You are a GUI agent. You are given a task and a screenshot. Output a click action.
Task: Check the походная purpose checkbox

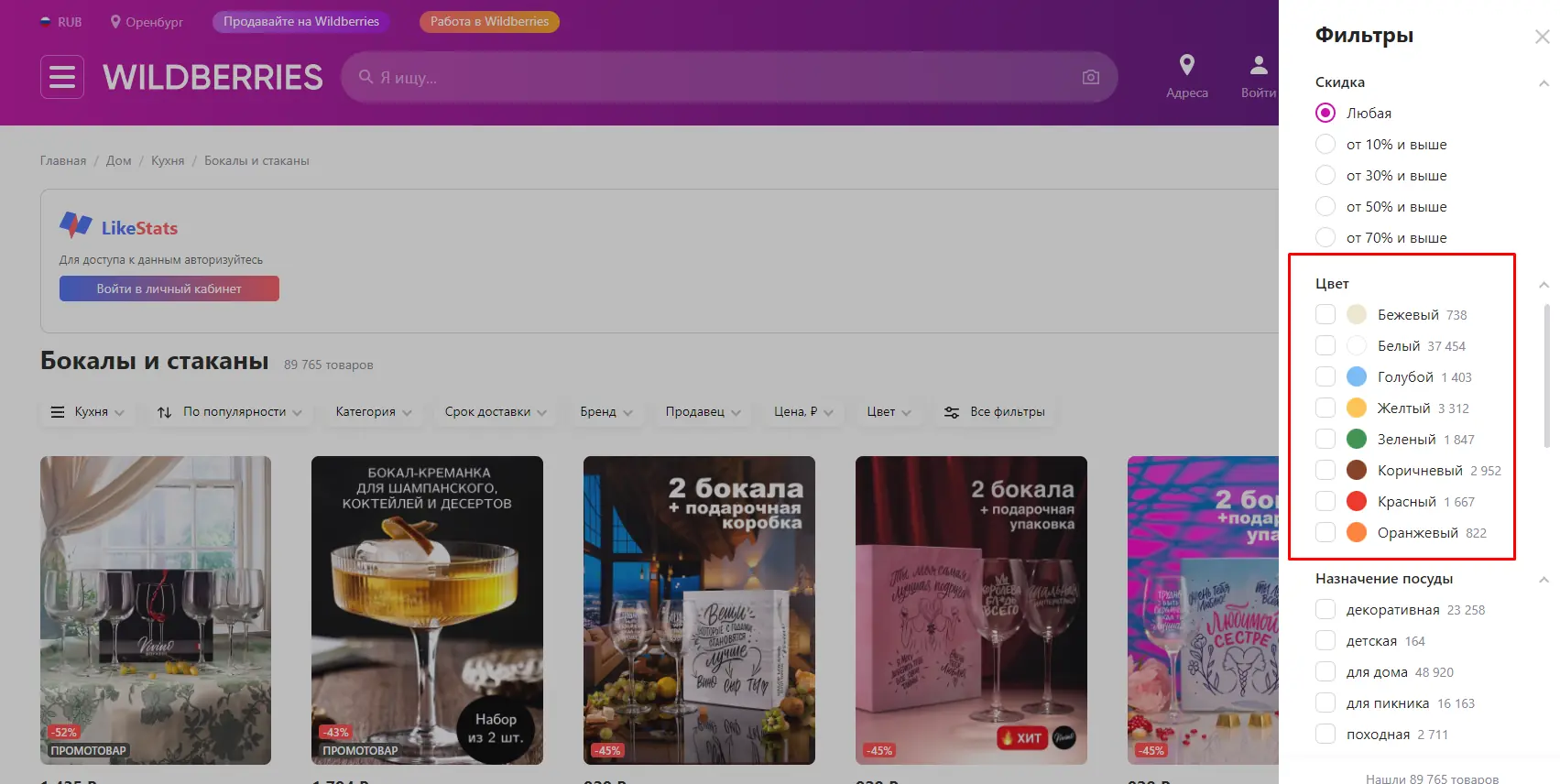click(1325, 734)
